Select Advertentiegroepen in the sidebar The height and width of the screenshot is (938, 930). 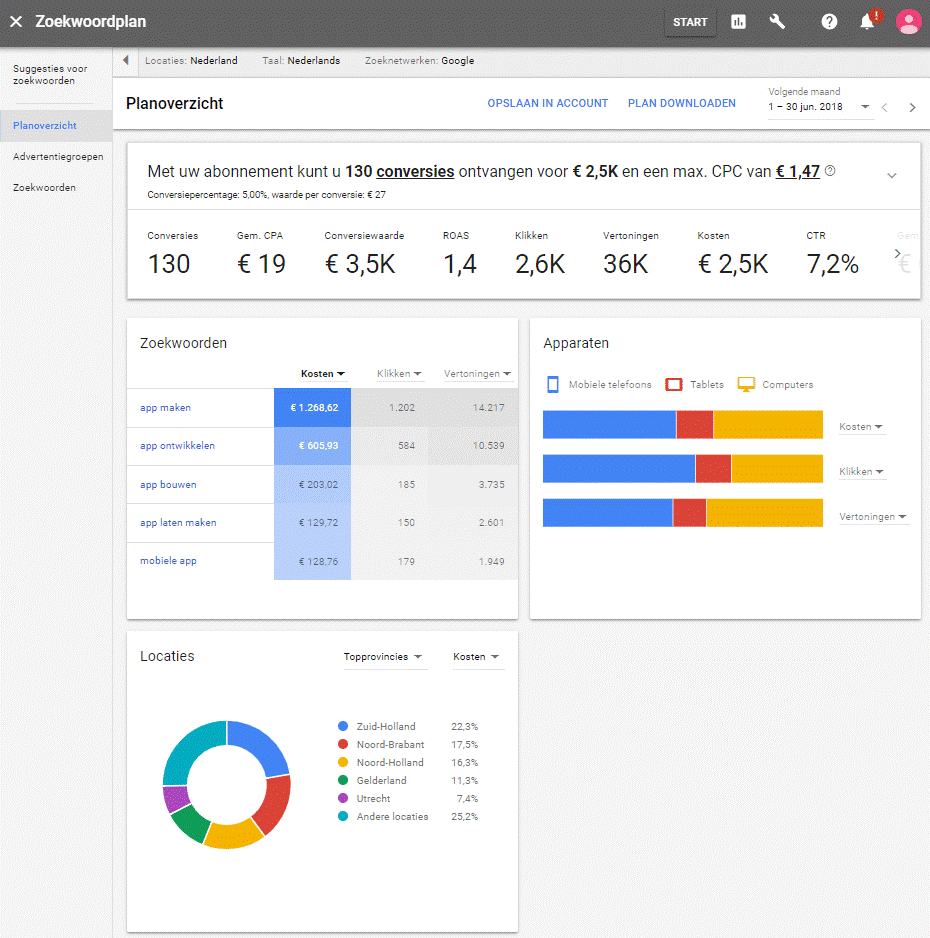click(58, 157)
